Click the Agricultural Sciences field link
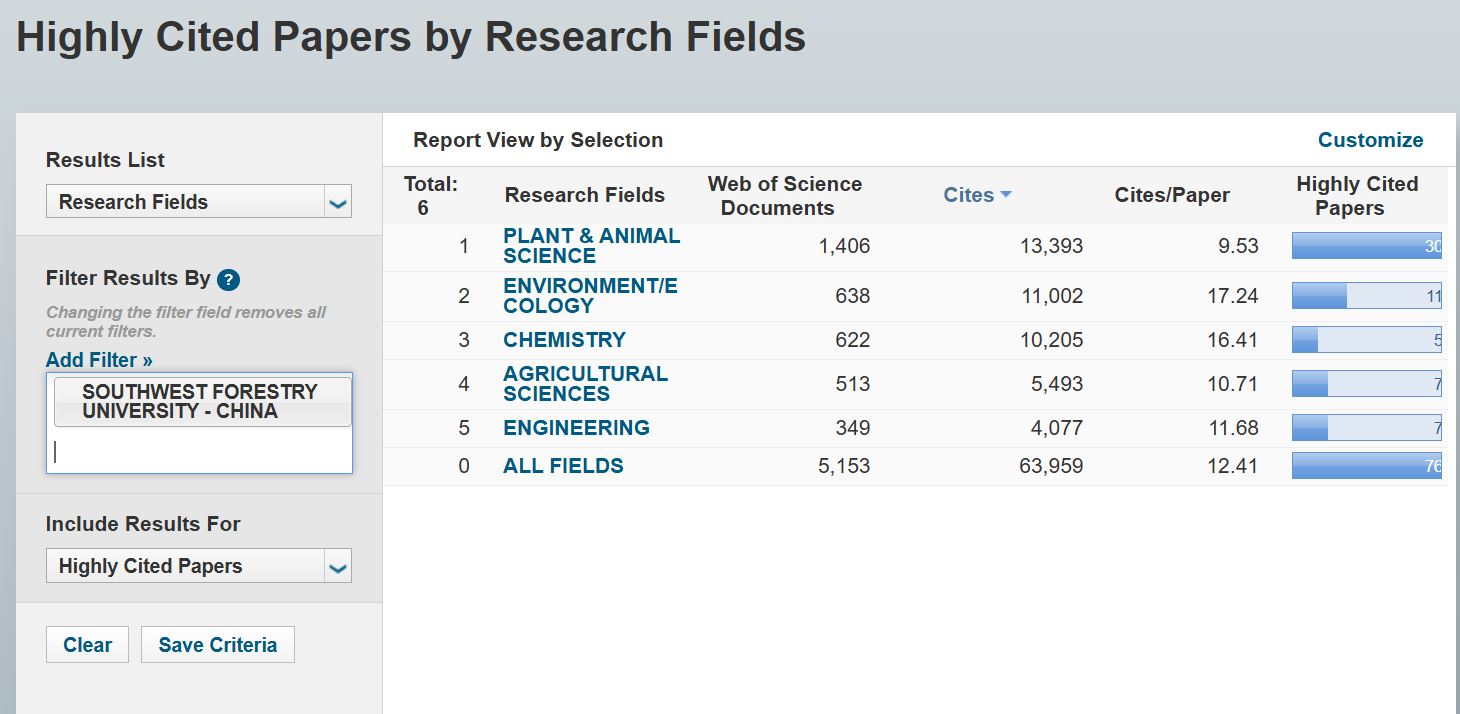Screen dimensions: 1460x714 click(x=585, y=384)
